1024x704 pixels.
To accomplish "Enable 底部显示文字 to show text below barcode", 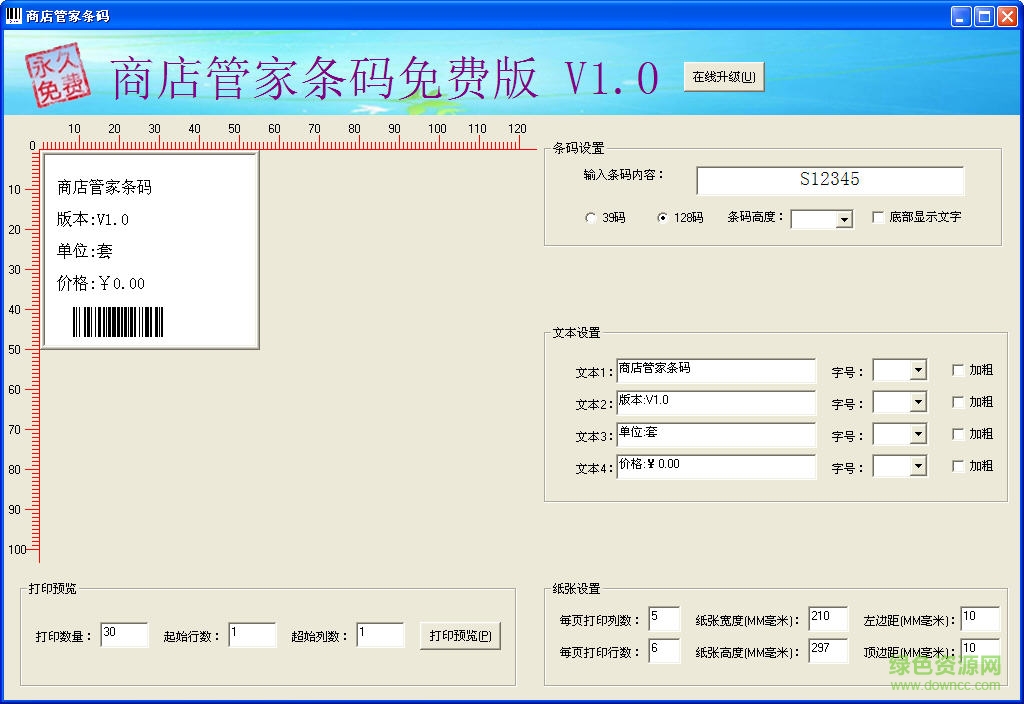I will 877,219.
